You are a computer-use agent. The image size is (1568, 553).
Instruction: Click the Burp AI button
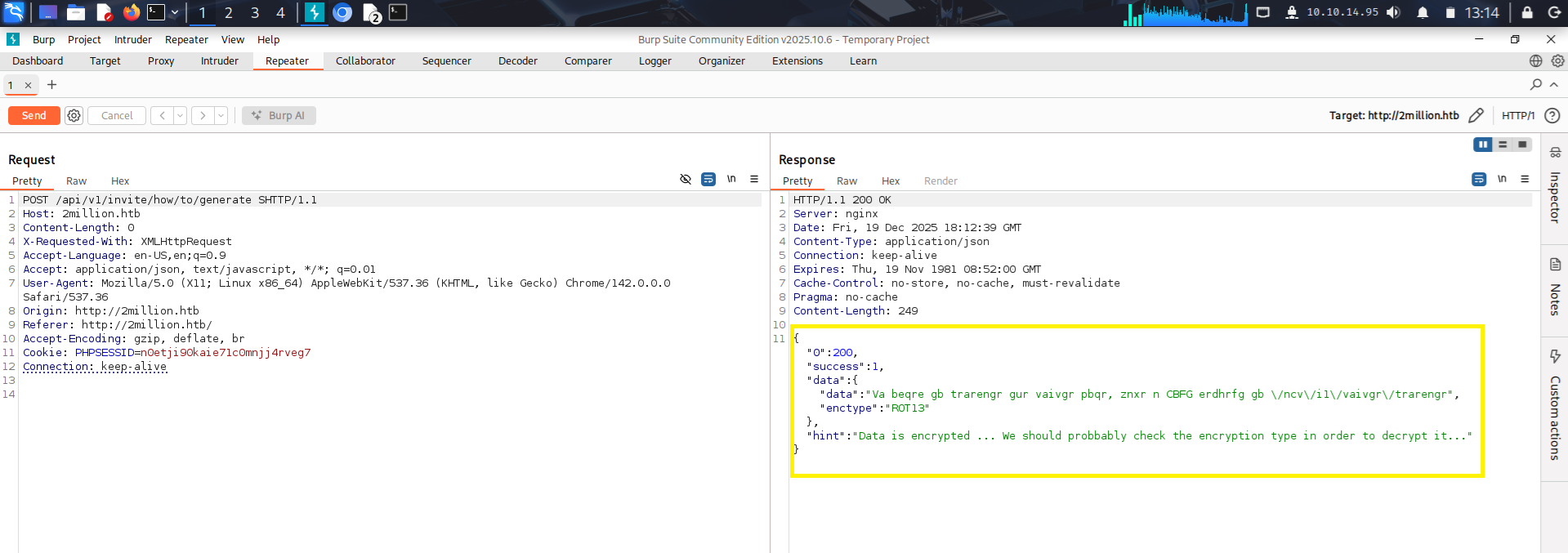coord(279,116)
